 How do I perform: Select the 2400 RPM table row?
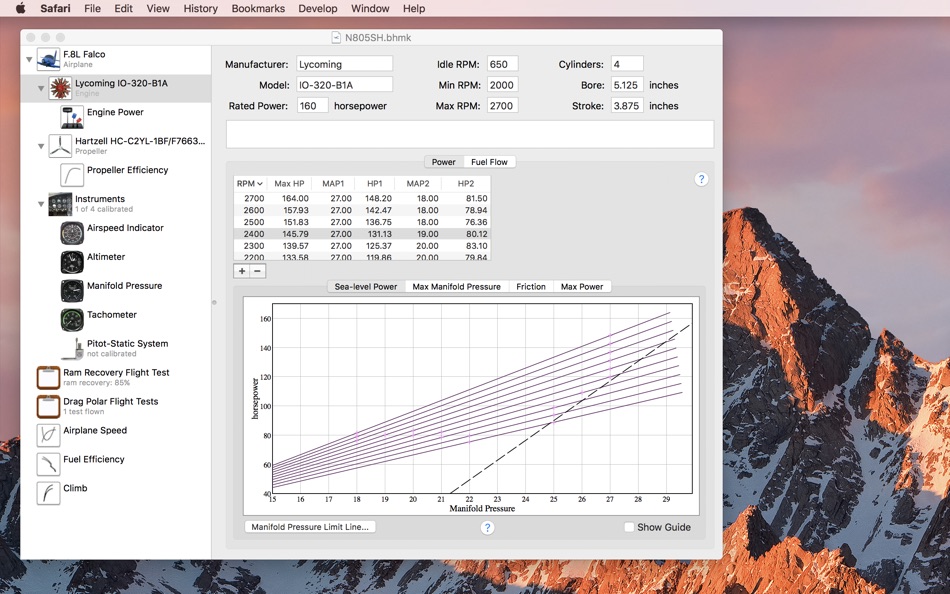(362, 234)
